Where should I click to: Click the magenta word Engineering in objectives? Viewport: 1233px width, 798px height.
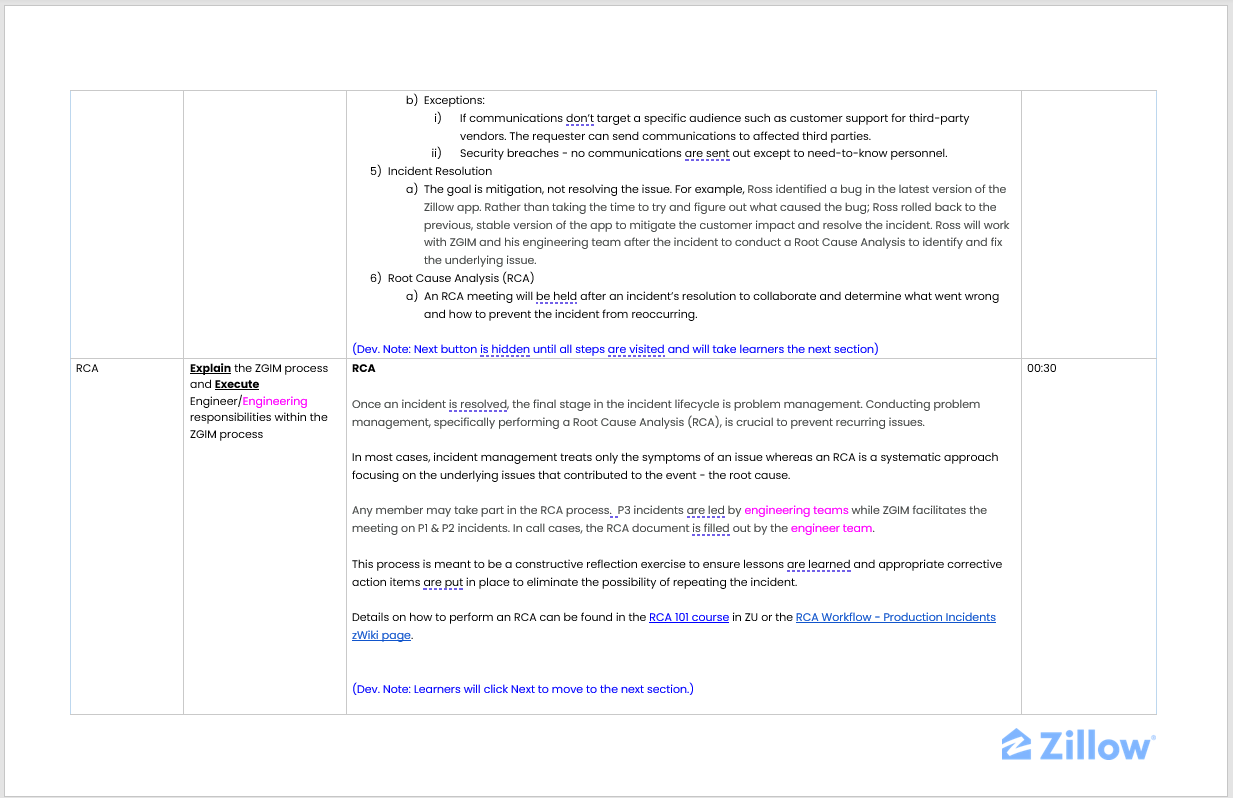[275, 401]
